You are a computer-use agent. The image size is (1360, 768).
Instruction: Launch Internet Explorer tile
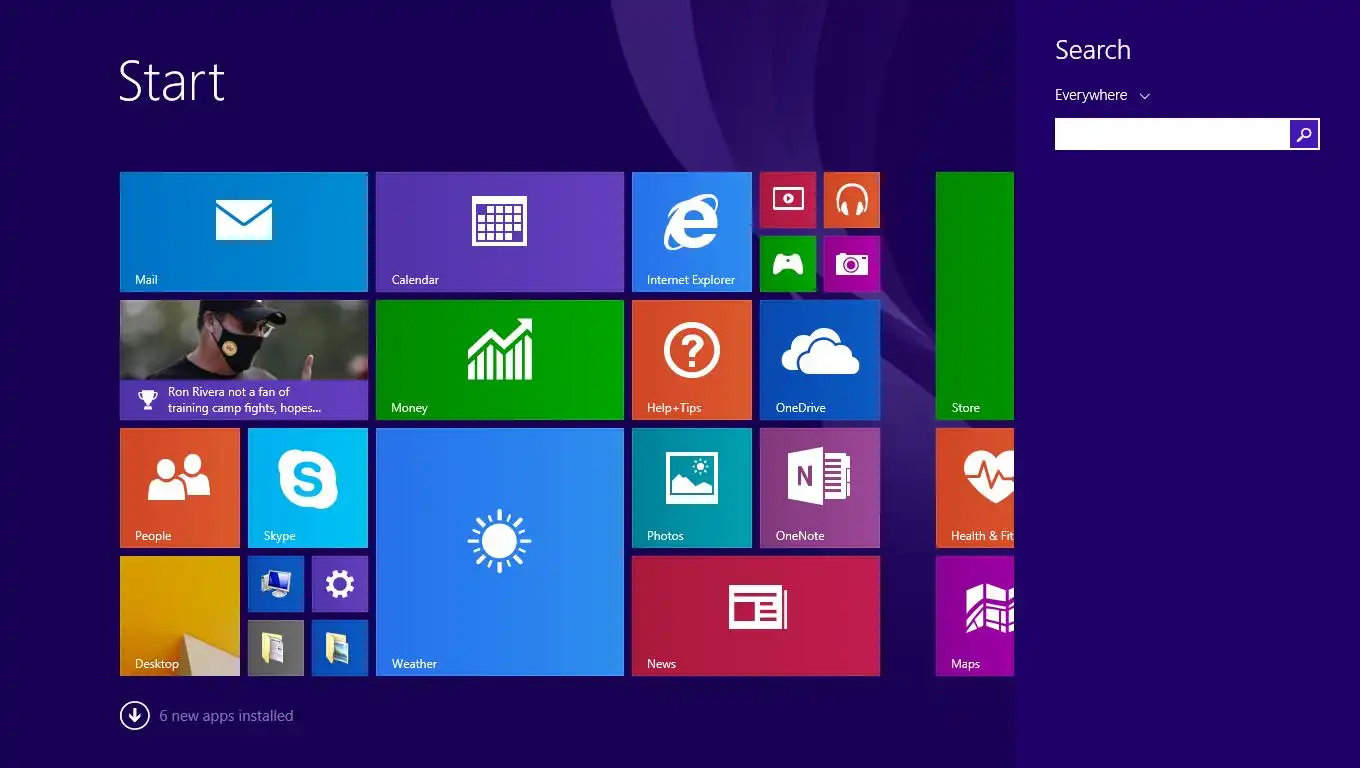[x=692, y=232]
